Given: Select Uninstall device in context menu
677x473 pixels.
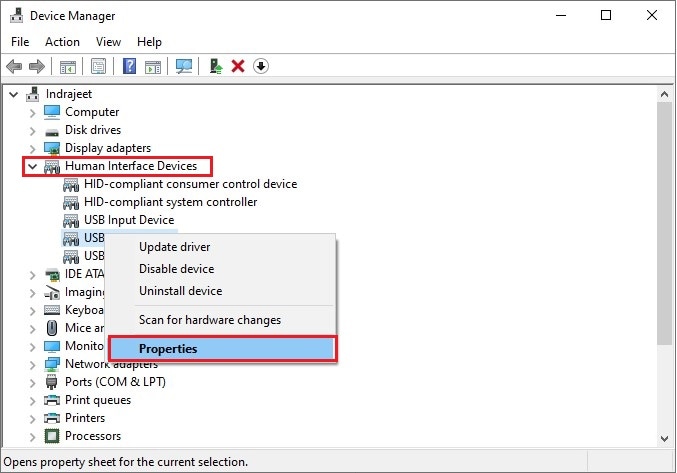Looking at the screenshot, I should tap(180, 291).
